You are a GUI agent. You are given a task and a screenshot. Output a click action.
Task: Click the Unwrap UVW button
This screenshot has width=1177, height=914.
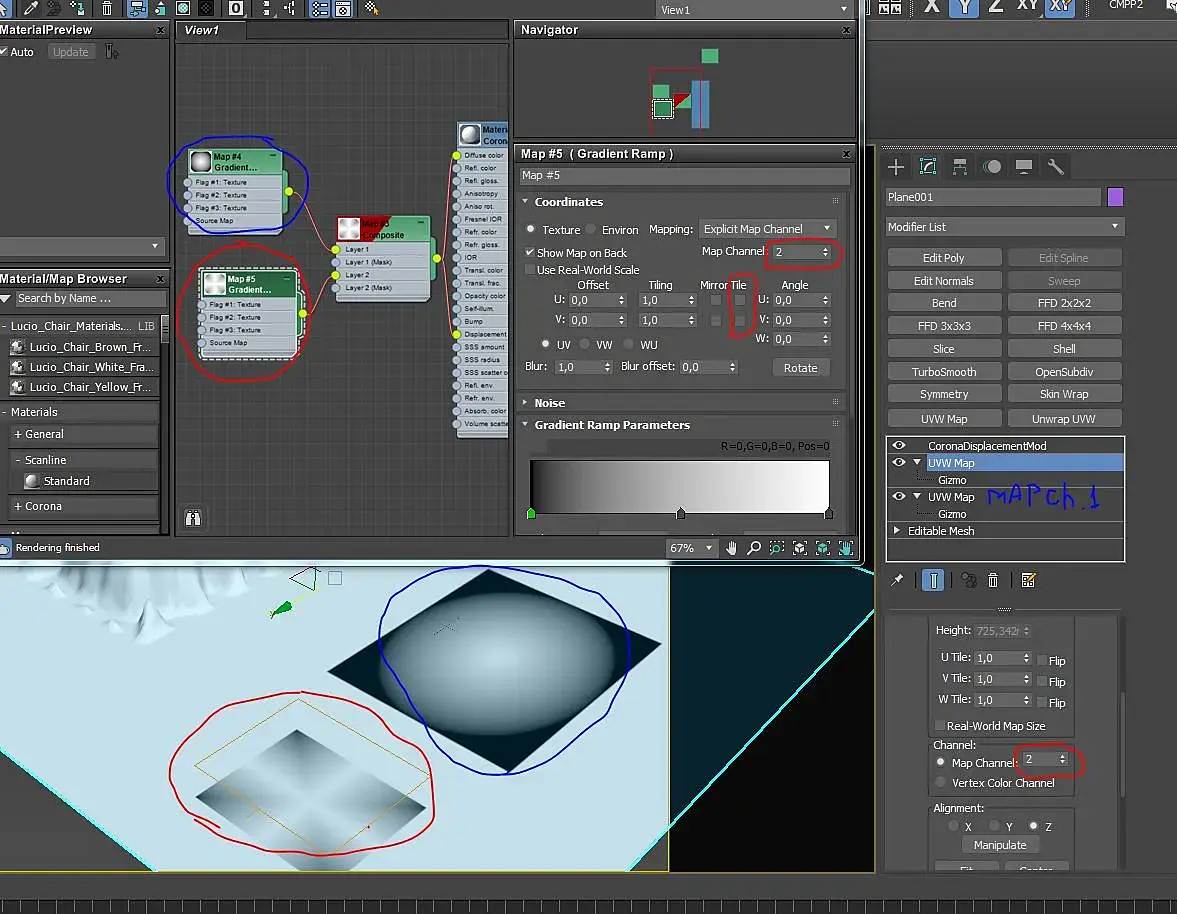click(1064, 419)
